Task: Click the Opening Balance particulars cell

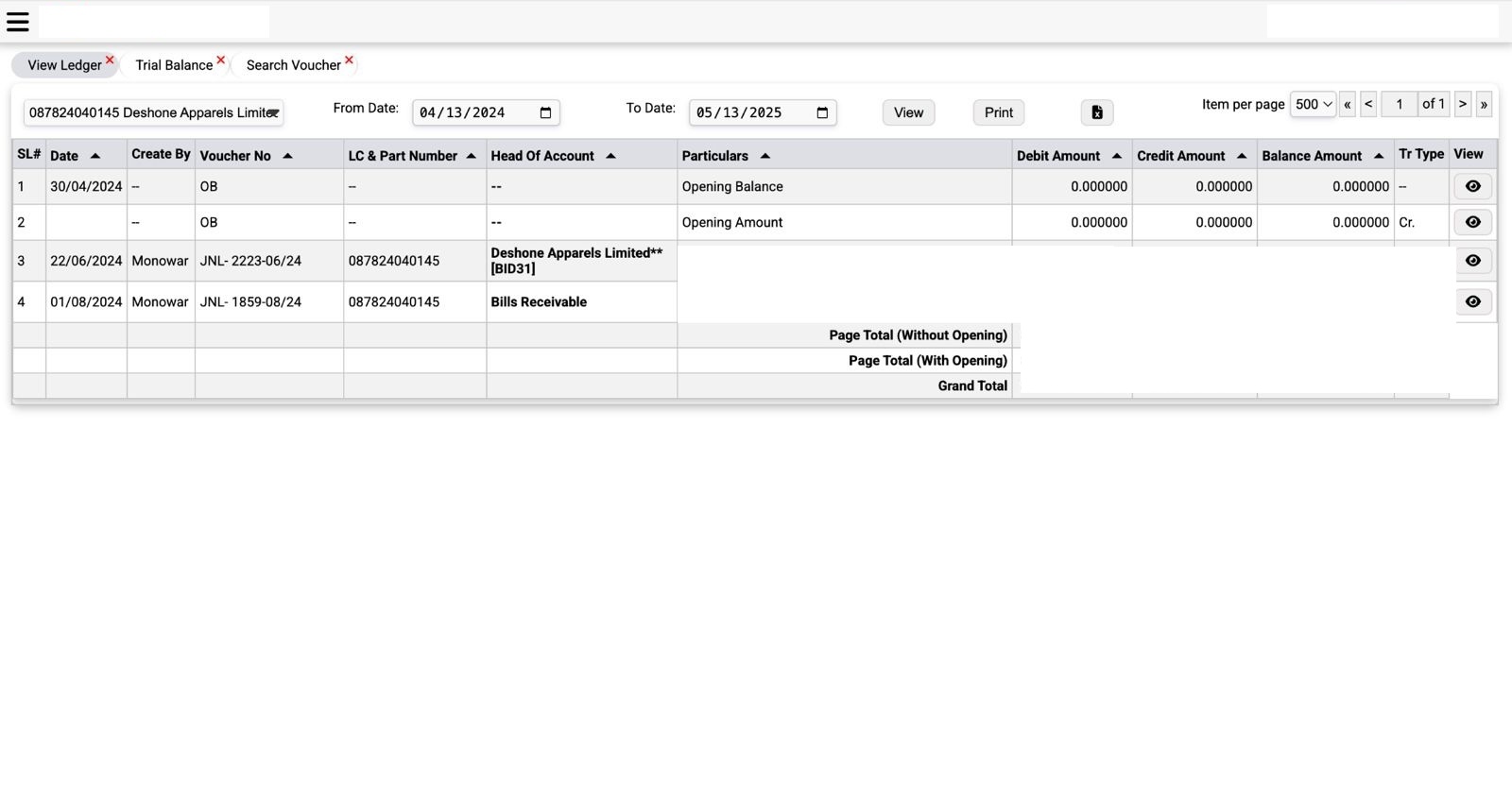Action: click(844, 186)
